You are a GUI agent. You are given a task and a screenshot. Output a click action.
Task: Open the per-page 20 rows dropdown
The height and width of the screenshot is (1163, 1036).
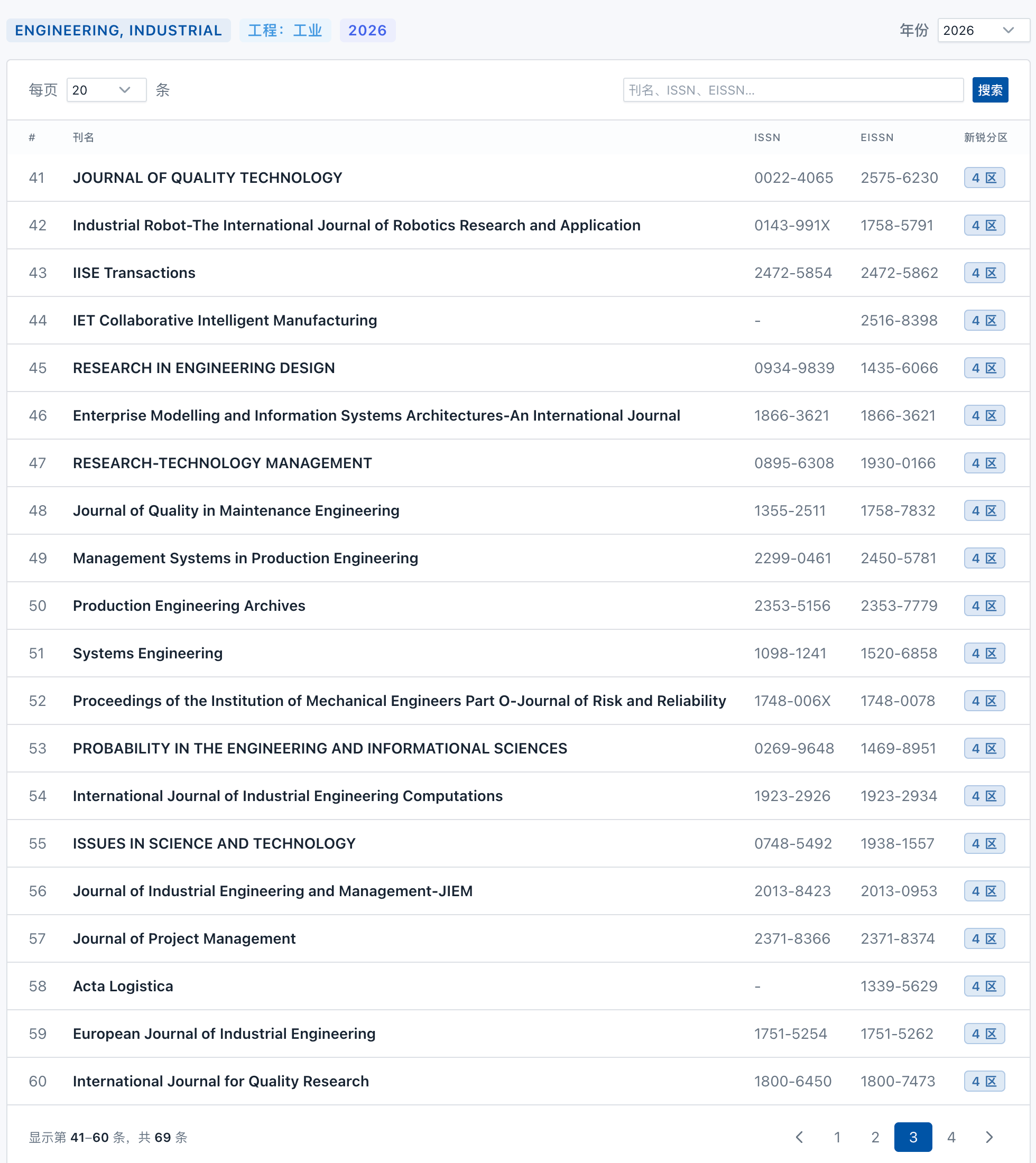[x=106, y=90]
